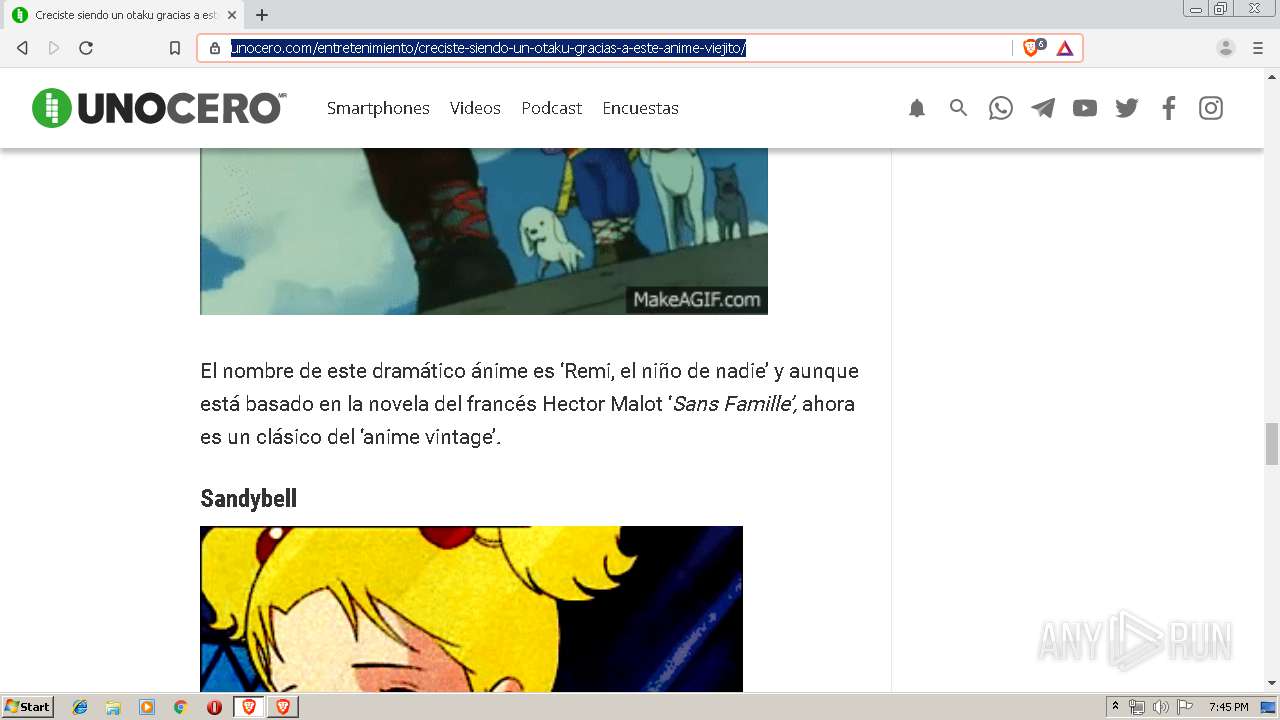The height and width of the screenshot is (720, 1280).
Task: Click the Remi anime GIF image
Action: point(484,231)
